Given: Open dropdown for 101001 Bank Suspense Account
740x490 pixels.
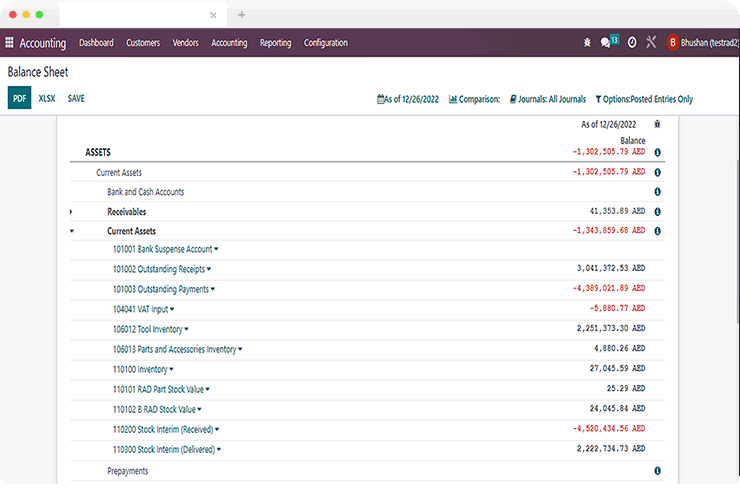Looking at the screenshot, I should coord(216,249).
